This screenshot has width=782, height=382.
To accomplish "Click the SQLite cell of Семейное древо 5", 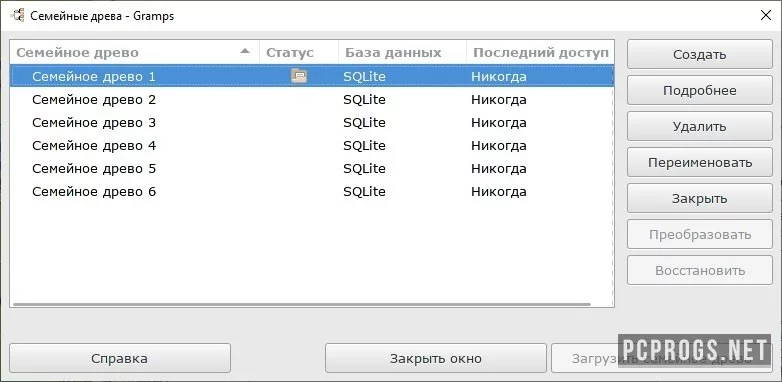I will pyautogui.click(x=364, y=169).
